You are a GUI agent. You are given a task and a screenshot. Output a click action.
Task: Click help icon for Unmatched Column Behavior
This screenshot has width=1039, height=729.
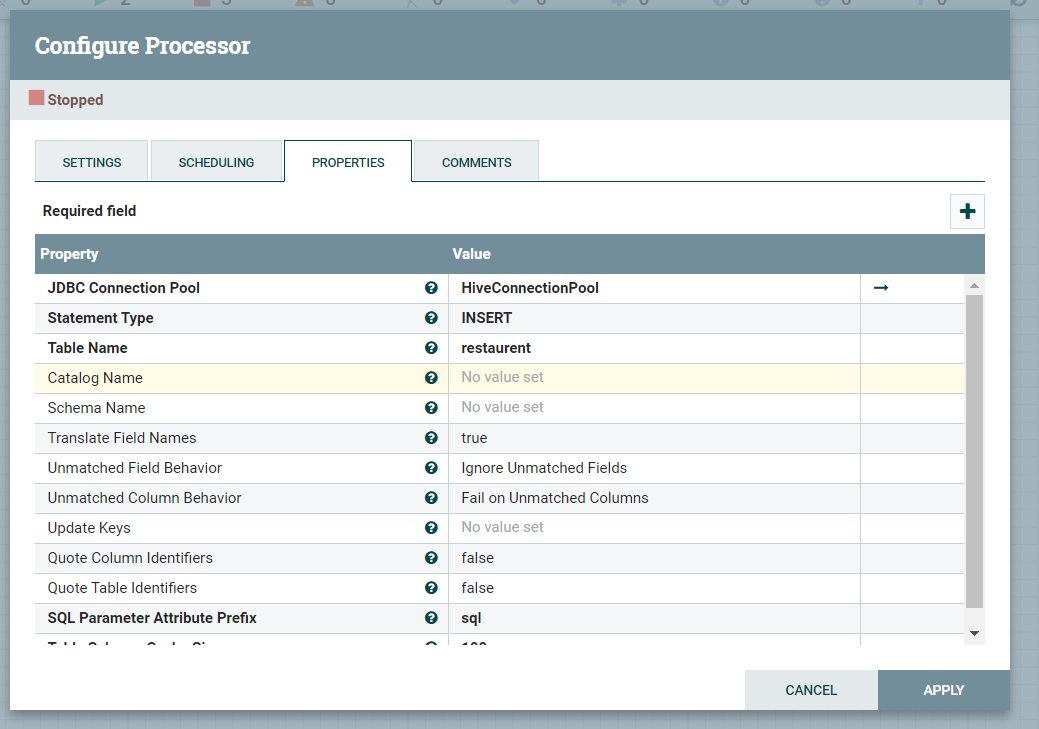point(431,498)
